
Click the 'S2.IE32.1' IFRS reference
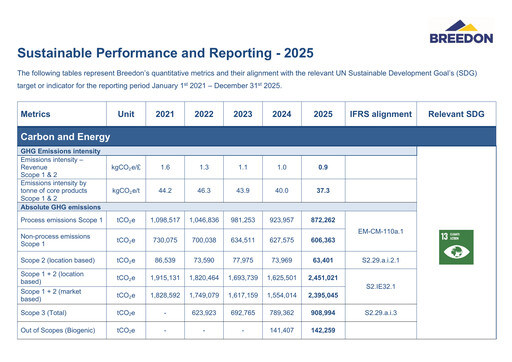click(x=381, y=286)
